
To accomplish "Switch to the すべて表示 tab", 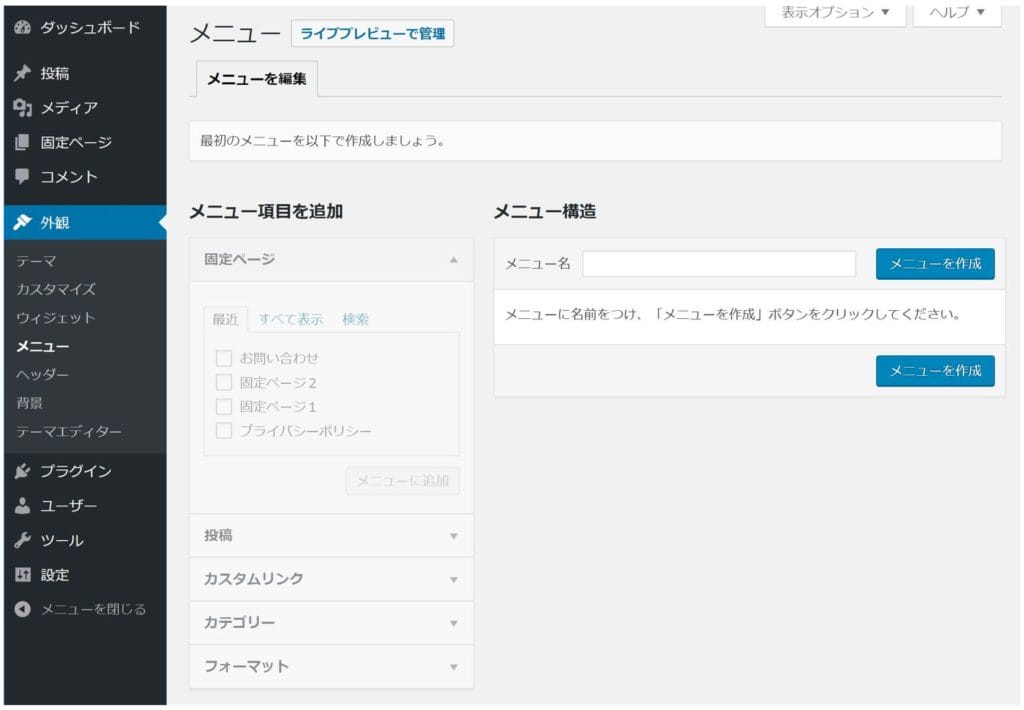I will [x=291, y=319].
